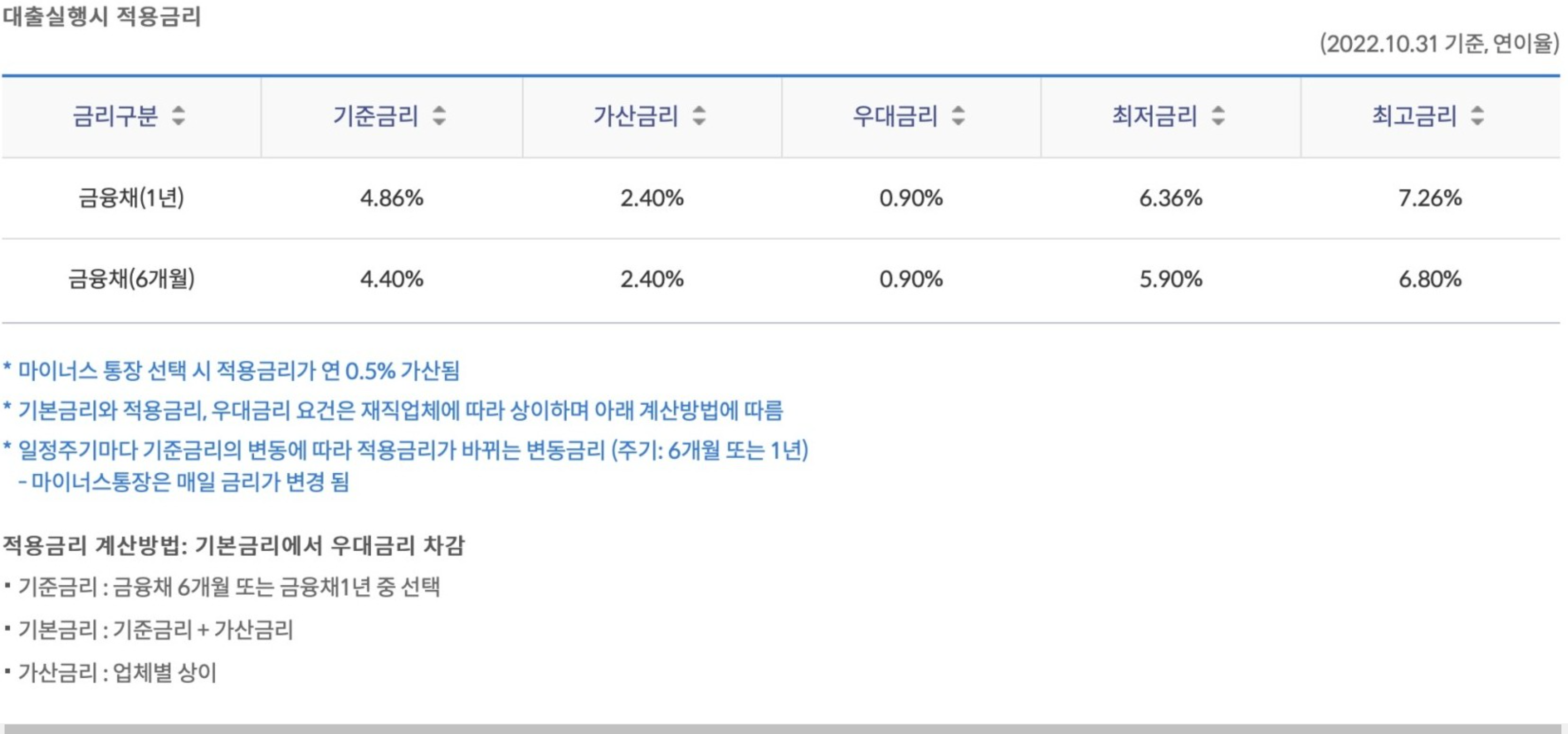Select the 금융채(6개월) row label

131,279
